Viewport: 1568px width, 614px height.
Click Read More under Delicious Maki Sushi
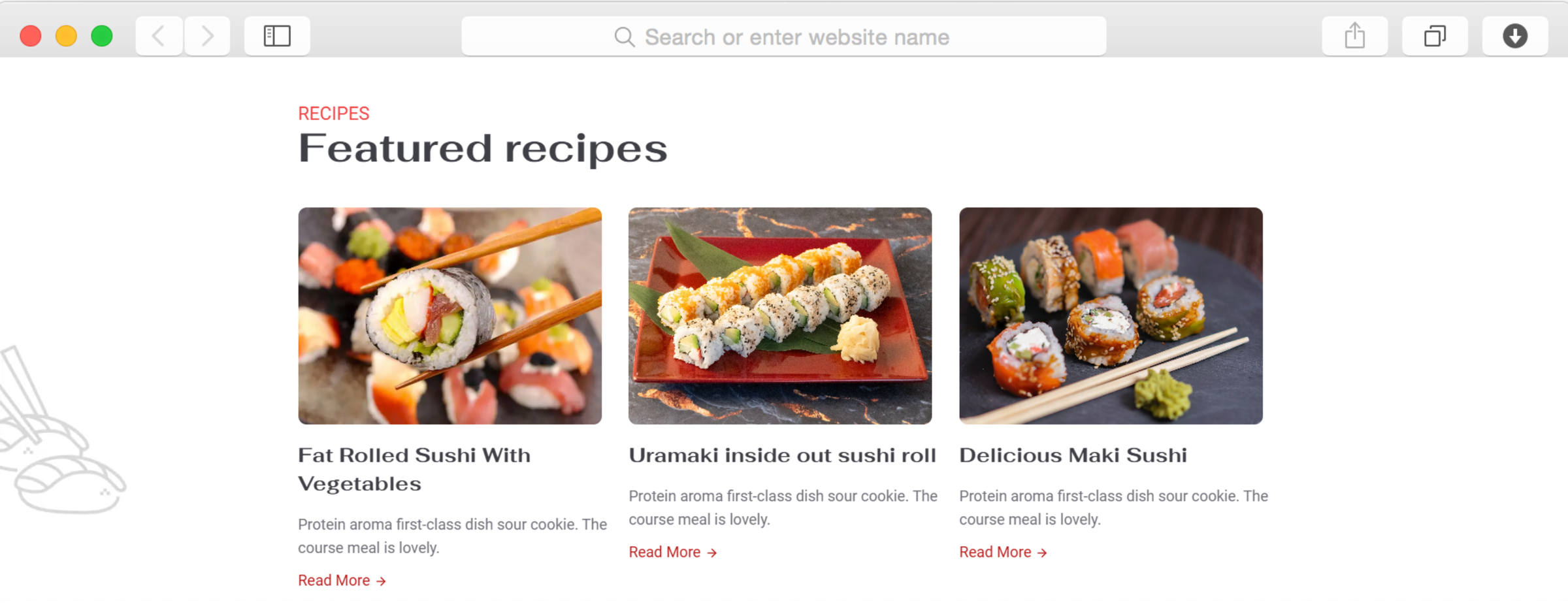[x=1003, y=553]
